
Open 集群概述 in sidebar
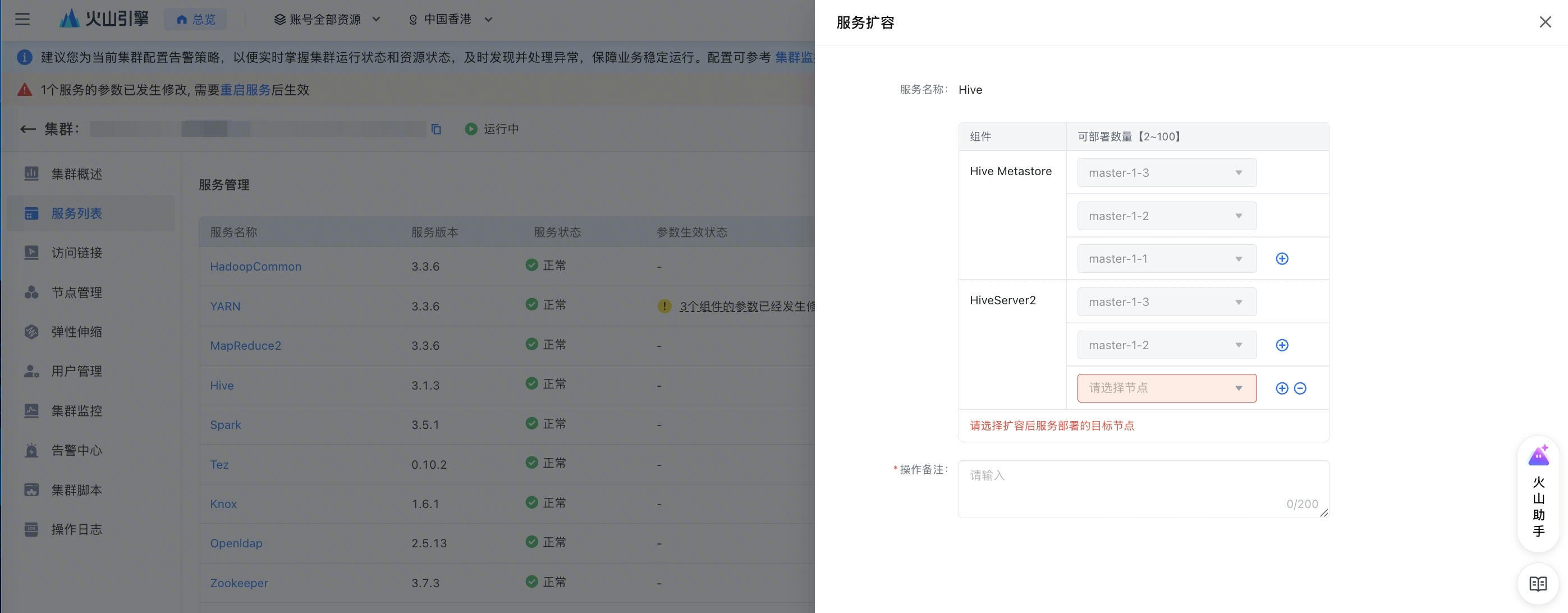coord(91,174)
